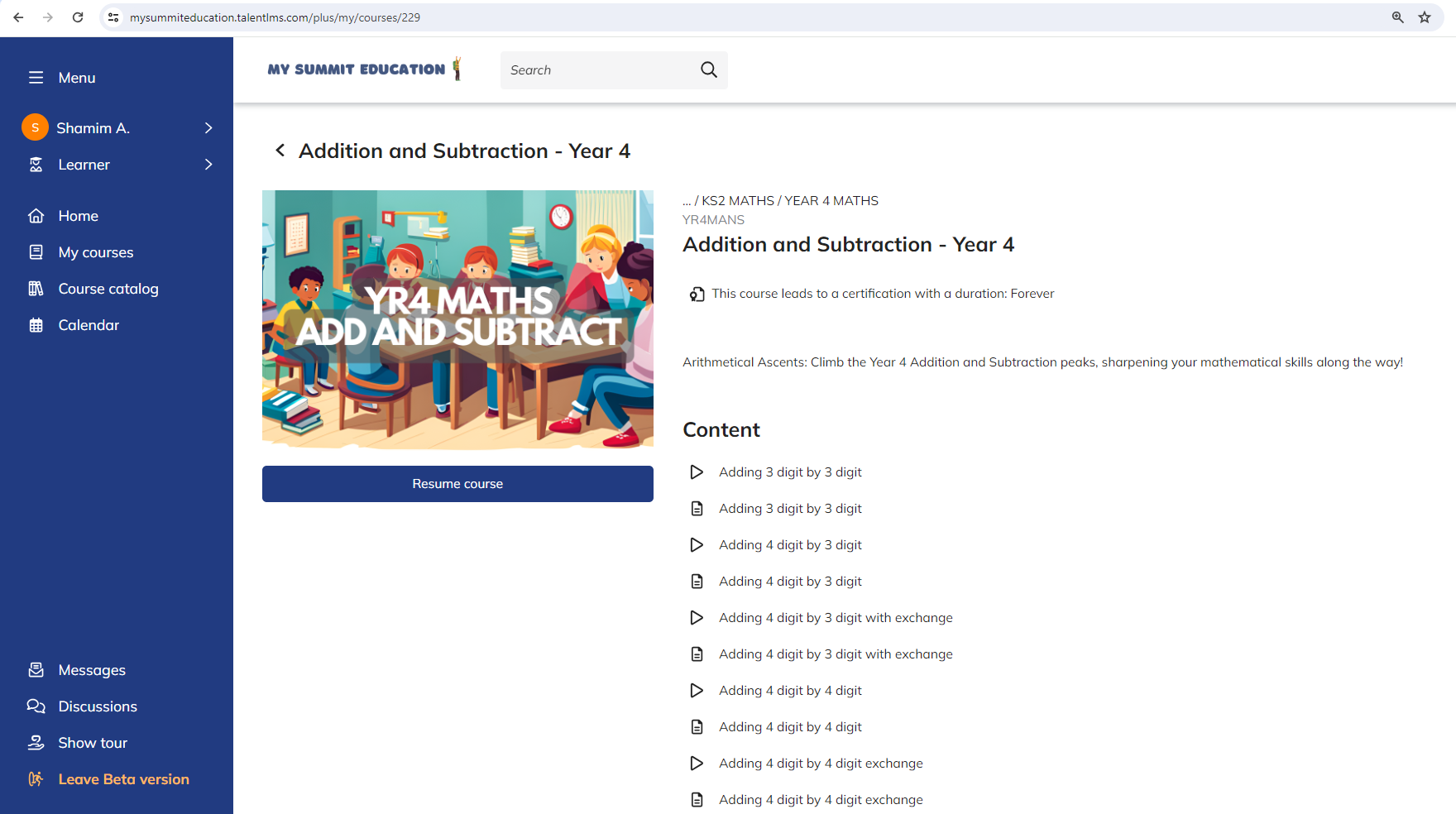Click the YEAR 4 MATHS breadcrumb
The width and height of the screenshot is (1456, 814).
(x=831, y=201)
